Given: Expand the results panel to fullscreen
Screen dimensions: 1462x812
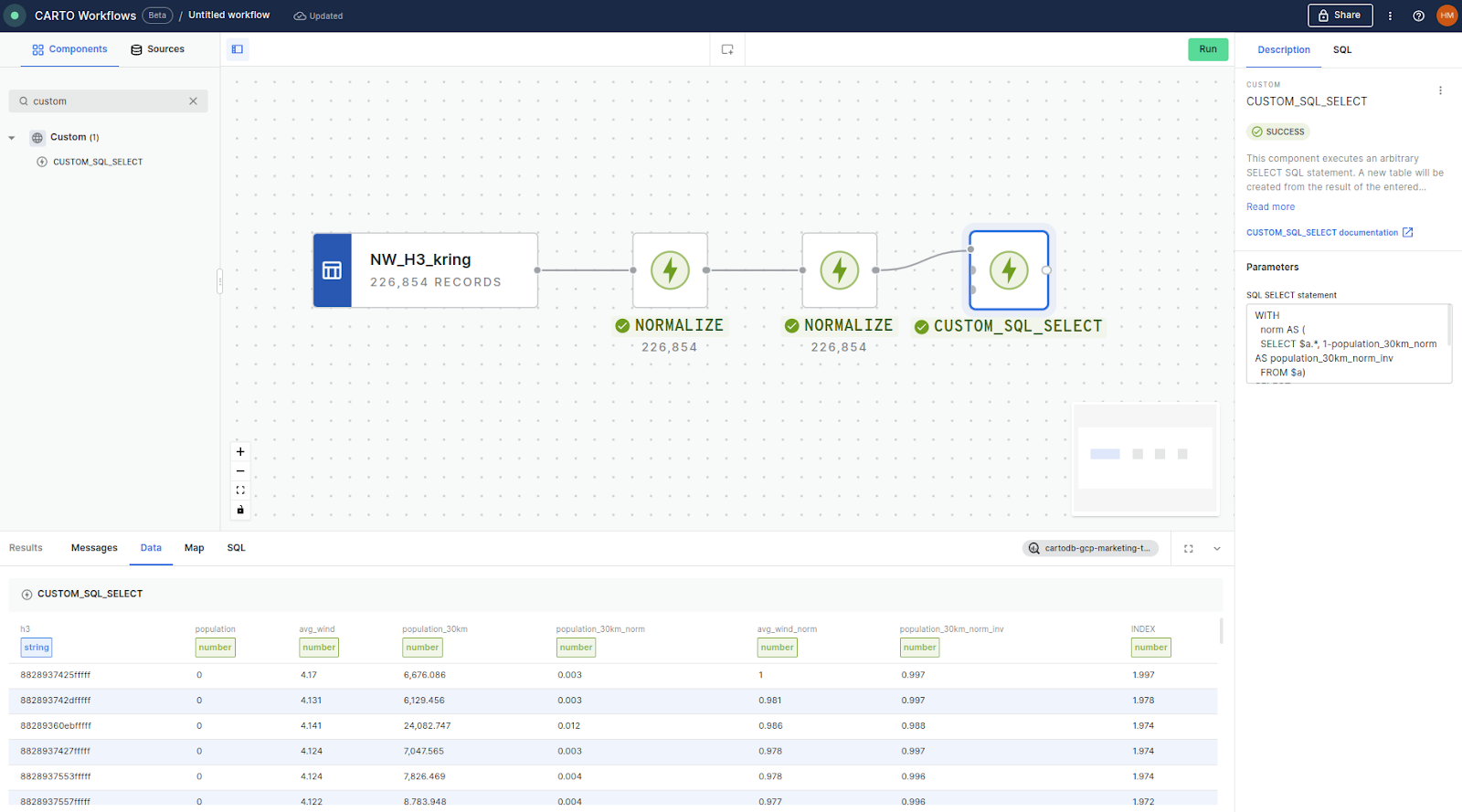Looking at the screenshot, I should 1188,549.
